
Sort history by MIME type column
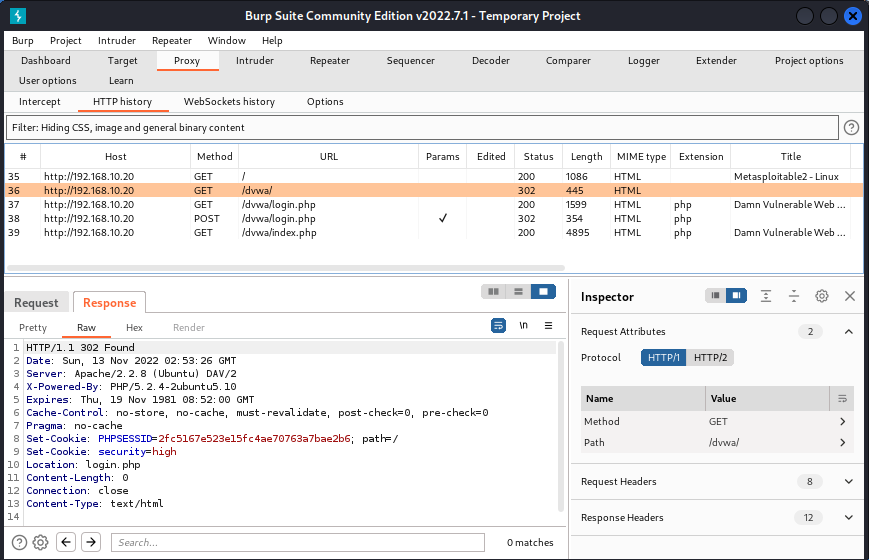[x=641, y=156]
